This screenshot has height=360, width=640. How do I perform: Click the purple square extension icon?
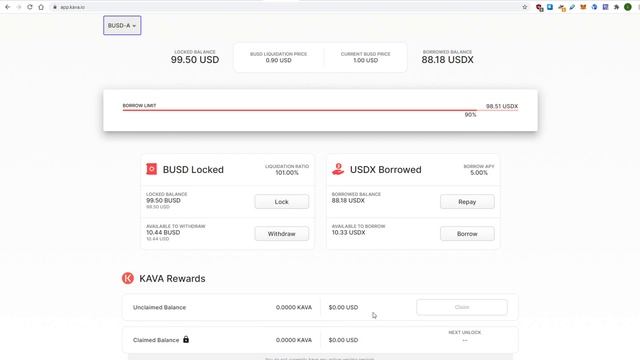pyautogui.click(x=605, y=7)
